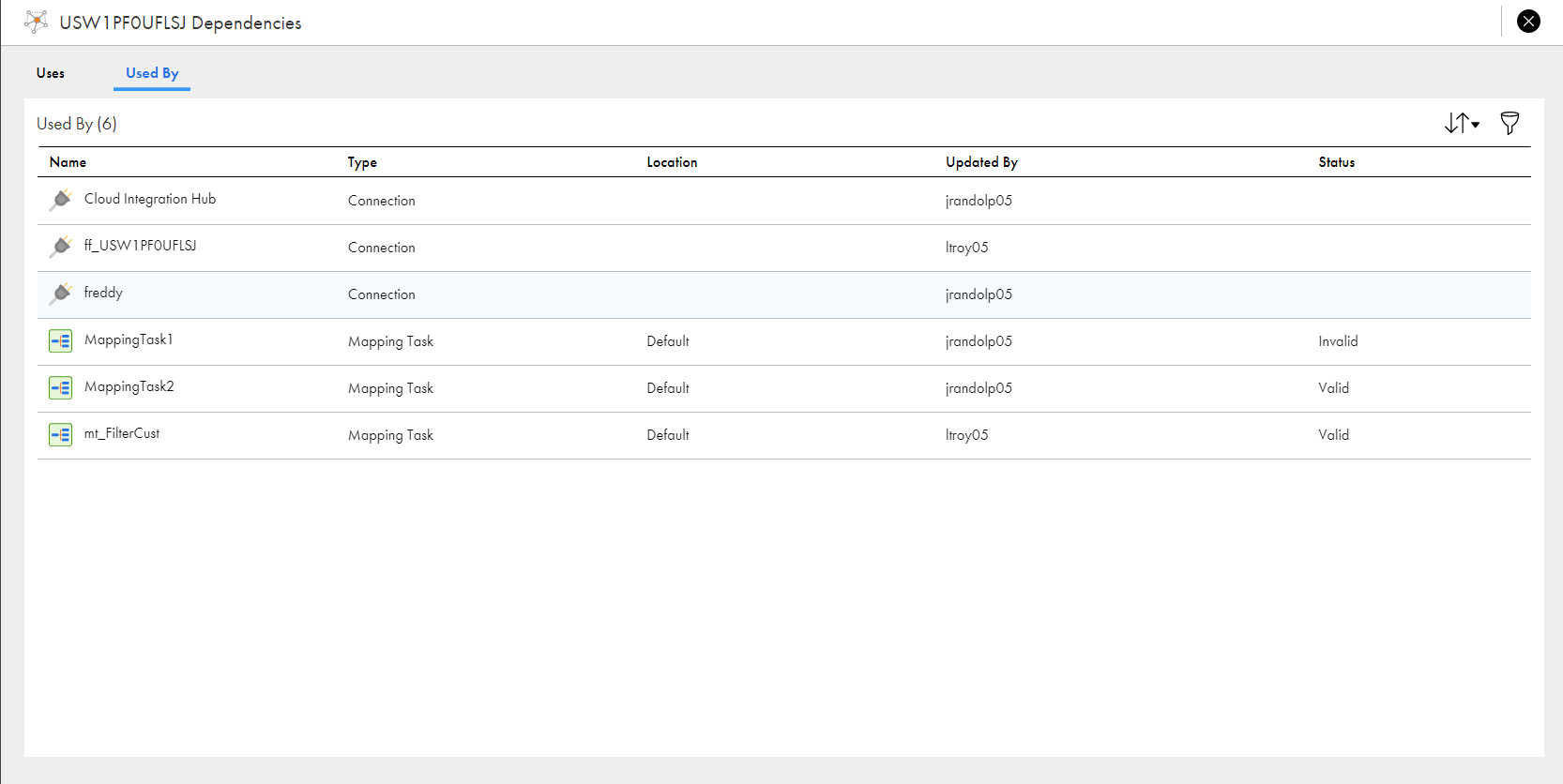Switch to the Uses tab

[x=51, y=73]
